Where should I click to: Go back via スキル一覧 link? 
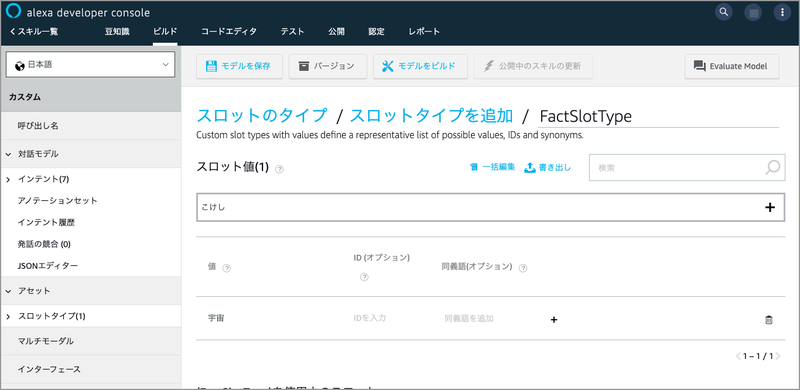pyautogui.click(x=34, y=32)
